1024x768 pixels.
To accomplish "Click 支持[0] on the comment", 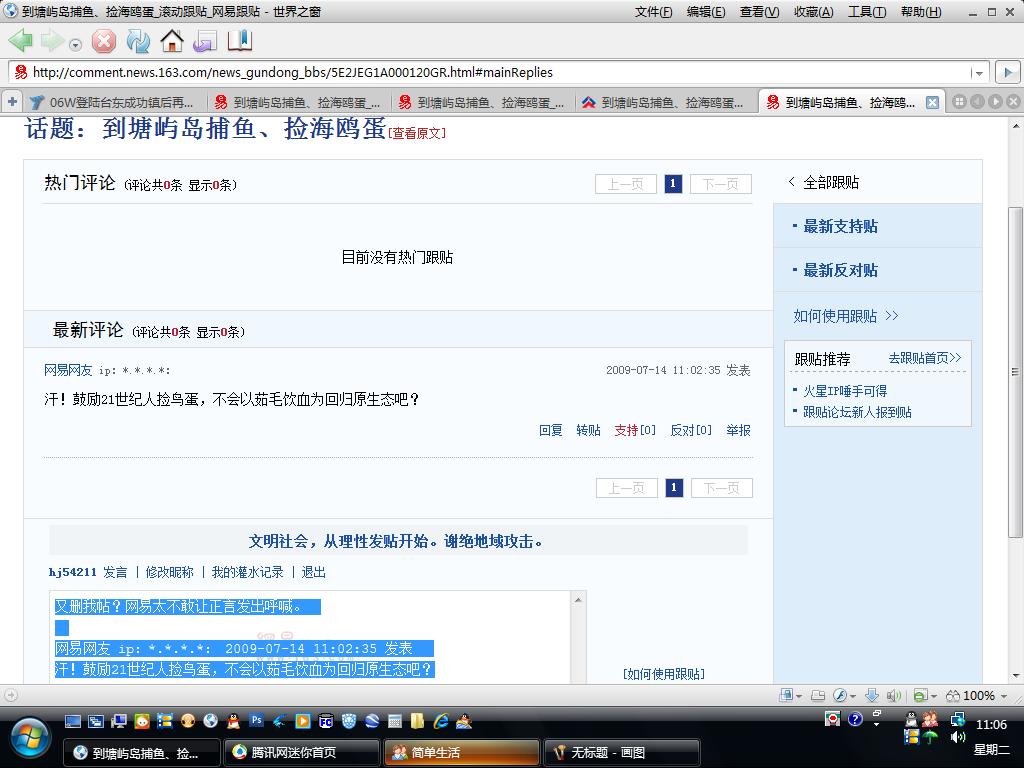I will click(635, 430).
